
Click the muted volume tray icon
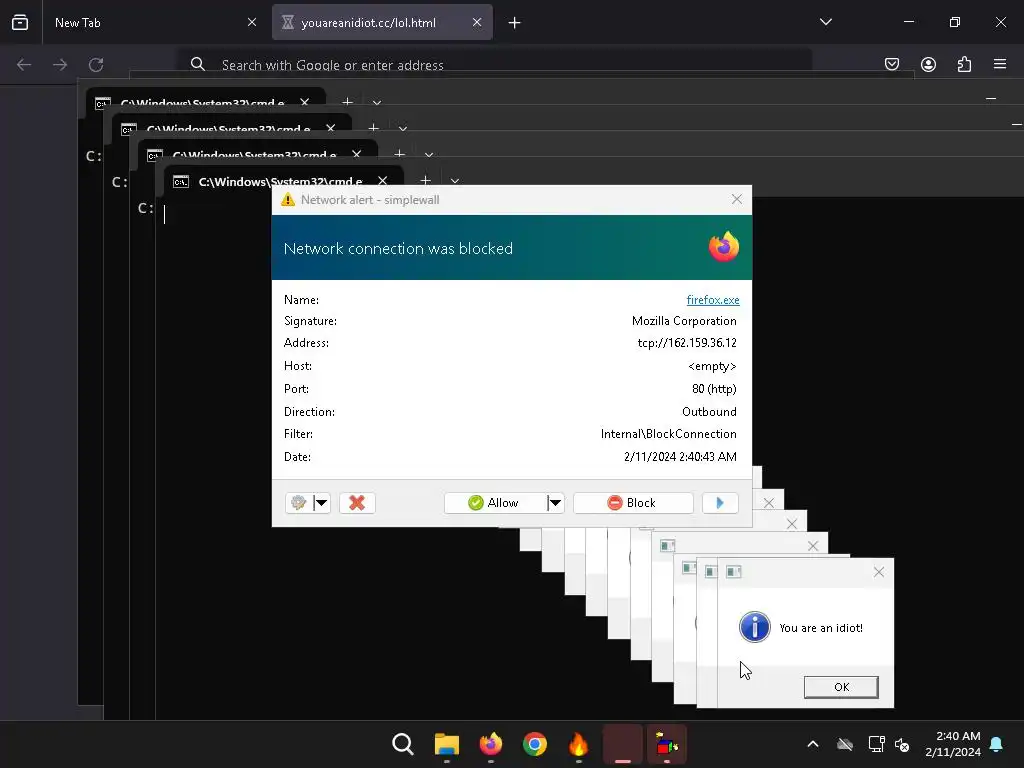point(902,744)
